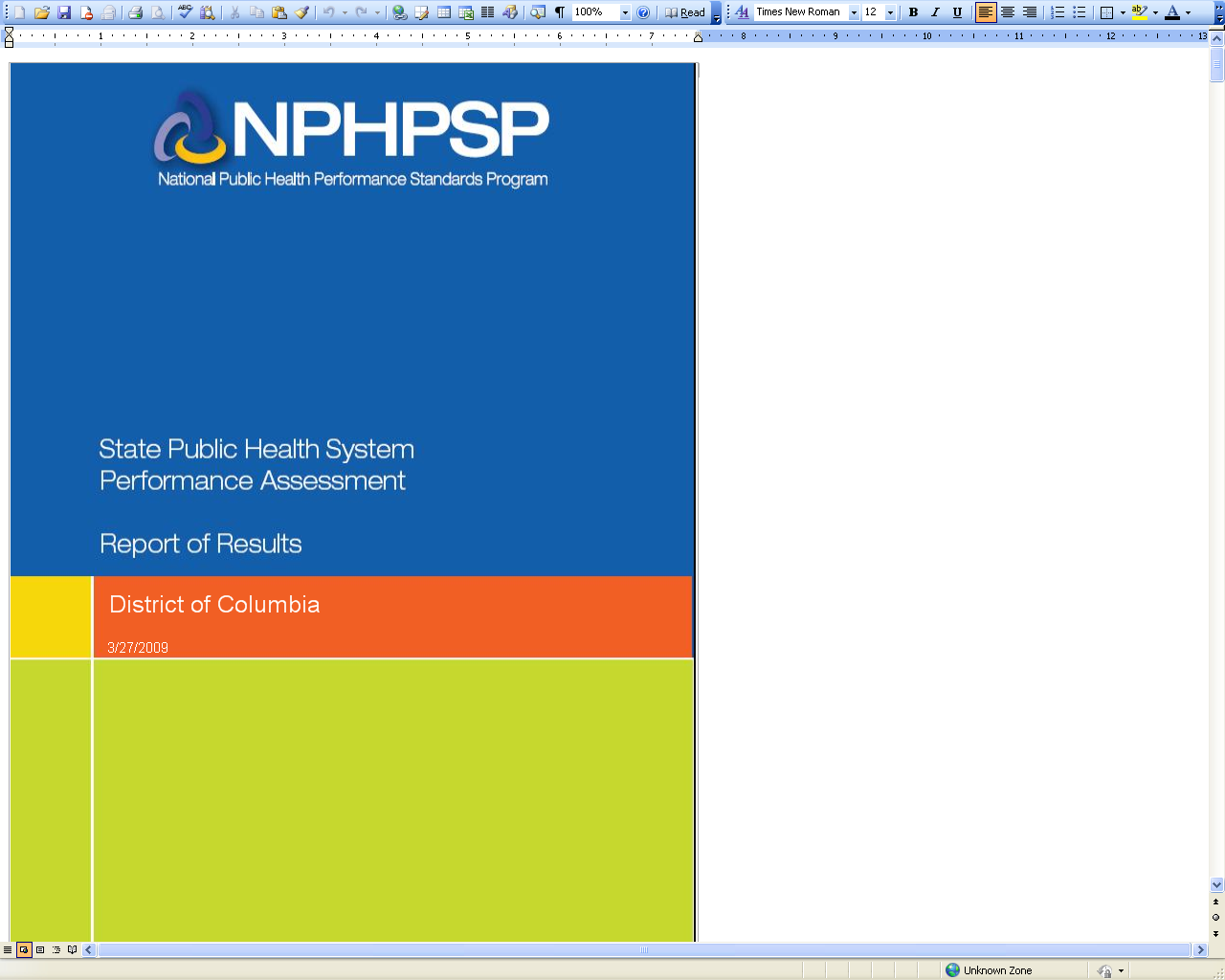The width and height of the screenshot is (1225, 980).
Task: Jump to the previous page button
Action: tap(1216, 902)
